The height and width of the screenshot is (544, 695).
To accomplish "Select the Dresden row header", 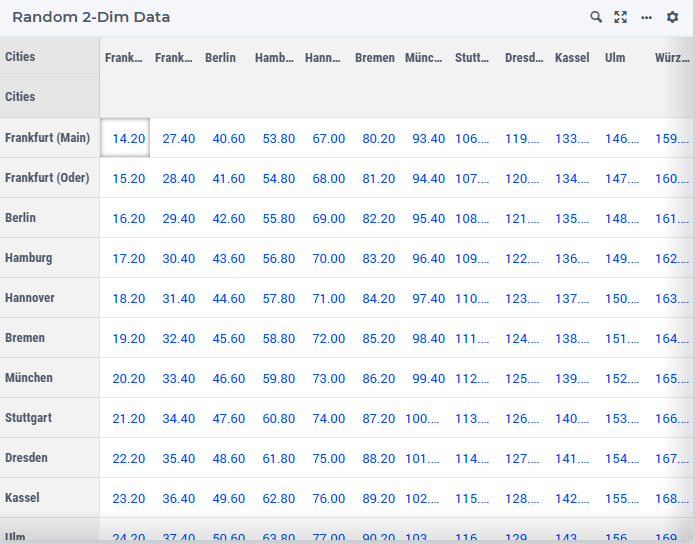I will coord(50,458).
